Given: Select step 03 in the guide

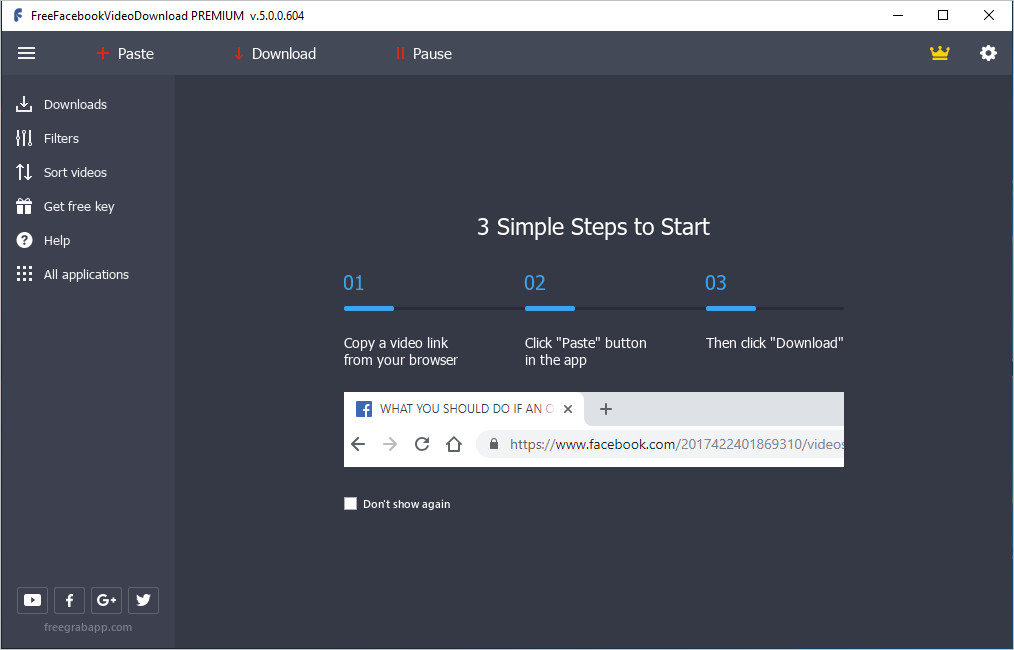Looking at the screenshot, I should coord(716,283).
